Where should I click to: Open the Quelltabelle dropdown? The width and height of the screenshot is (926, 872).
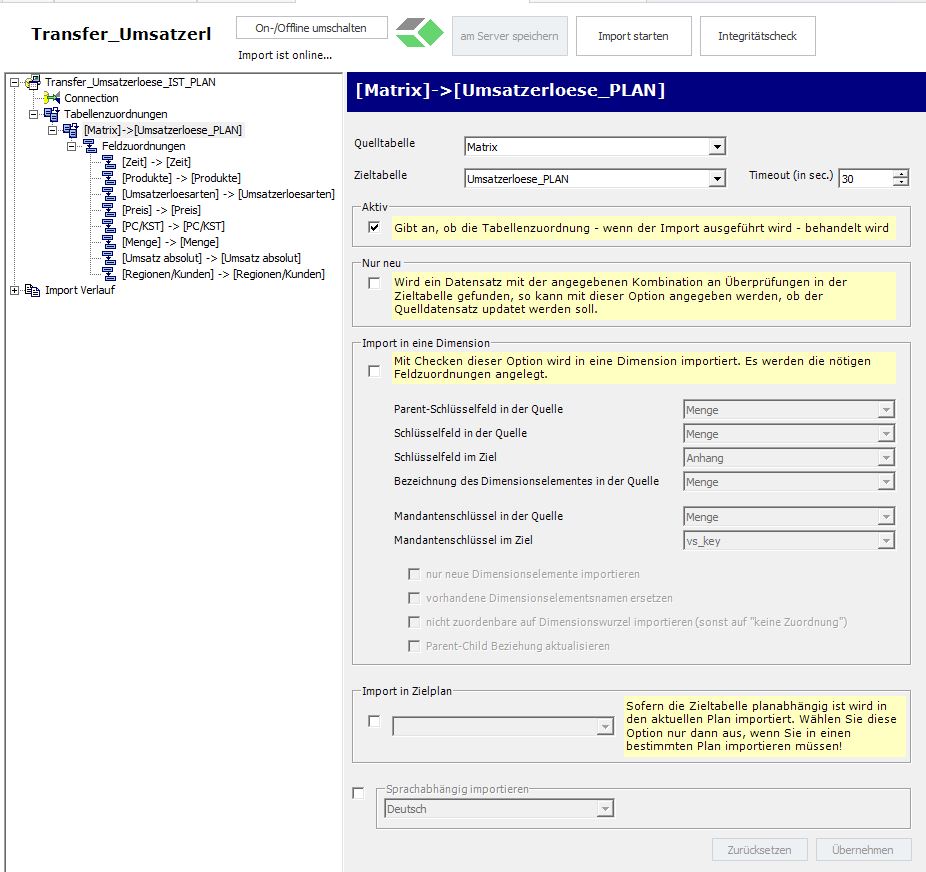717,146
